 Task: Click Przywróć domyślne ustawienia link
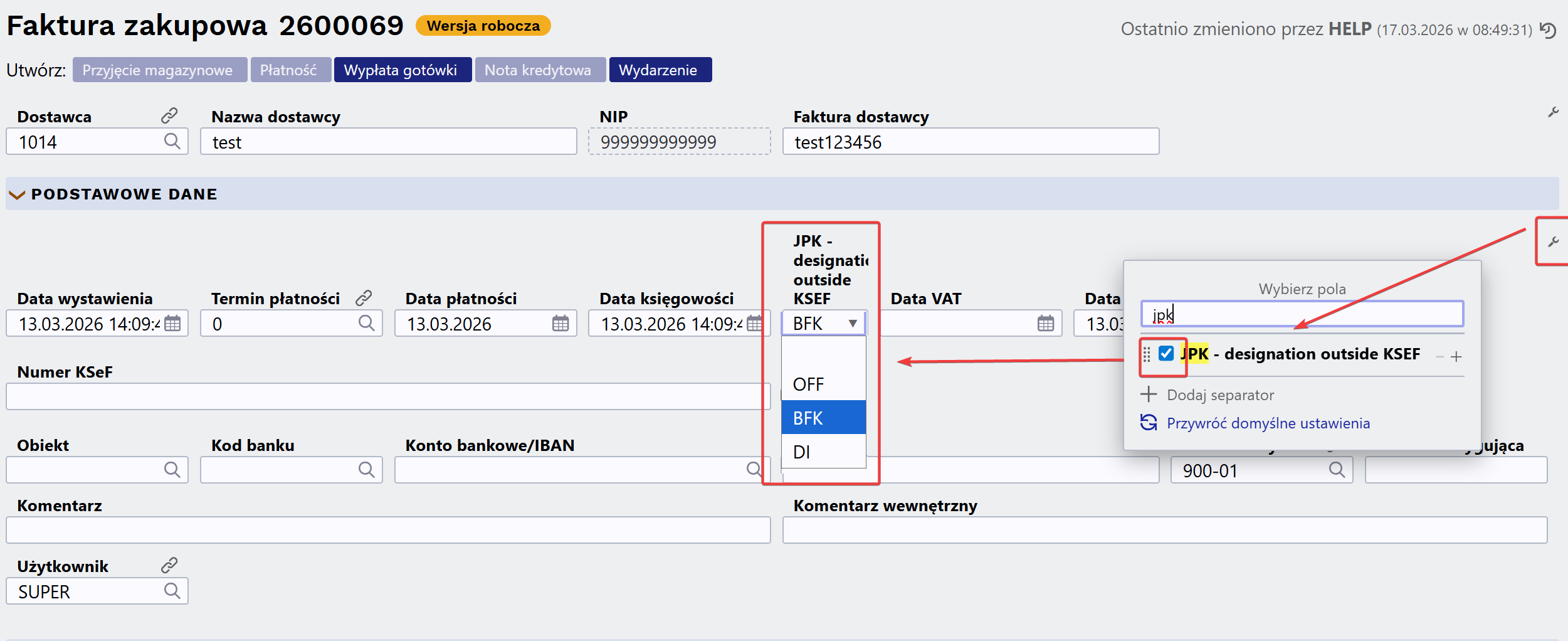coord(1268,423)
